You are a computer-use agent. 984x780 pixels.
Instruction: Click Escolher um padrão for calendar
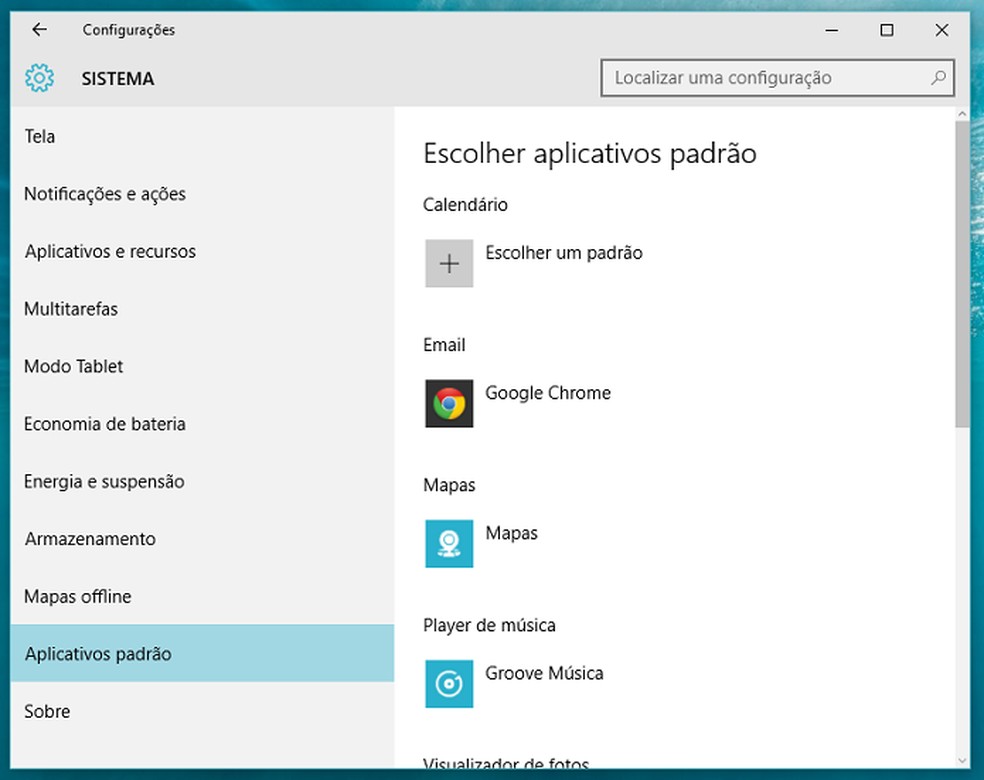click(x=564, y=253)
